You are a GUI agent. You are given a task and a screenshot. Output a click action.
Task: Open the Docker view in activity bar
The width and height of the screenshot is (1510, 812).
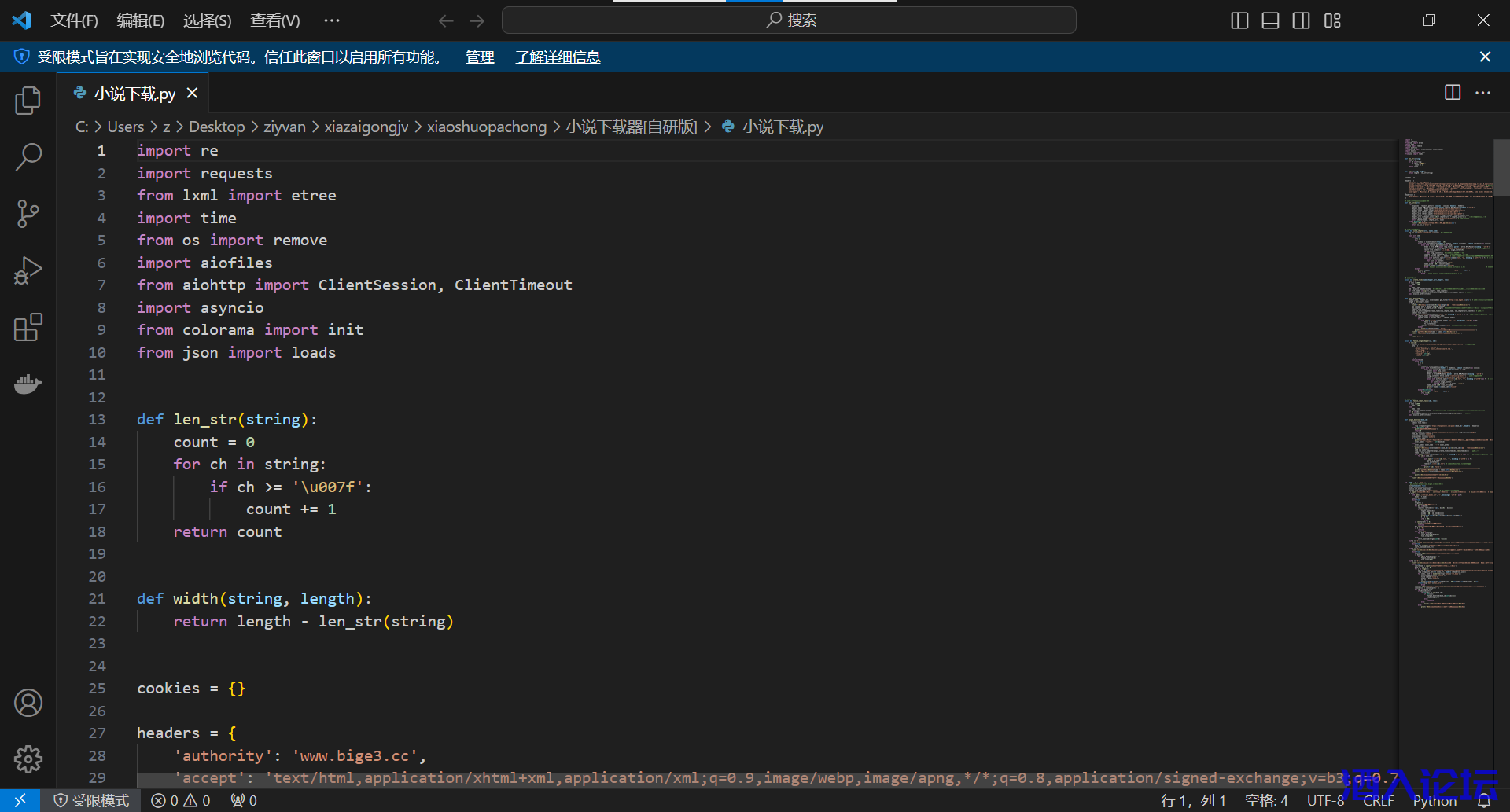tap(28, 384)
